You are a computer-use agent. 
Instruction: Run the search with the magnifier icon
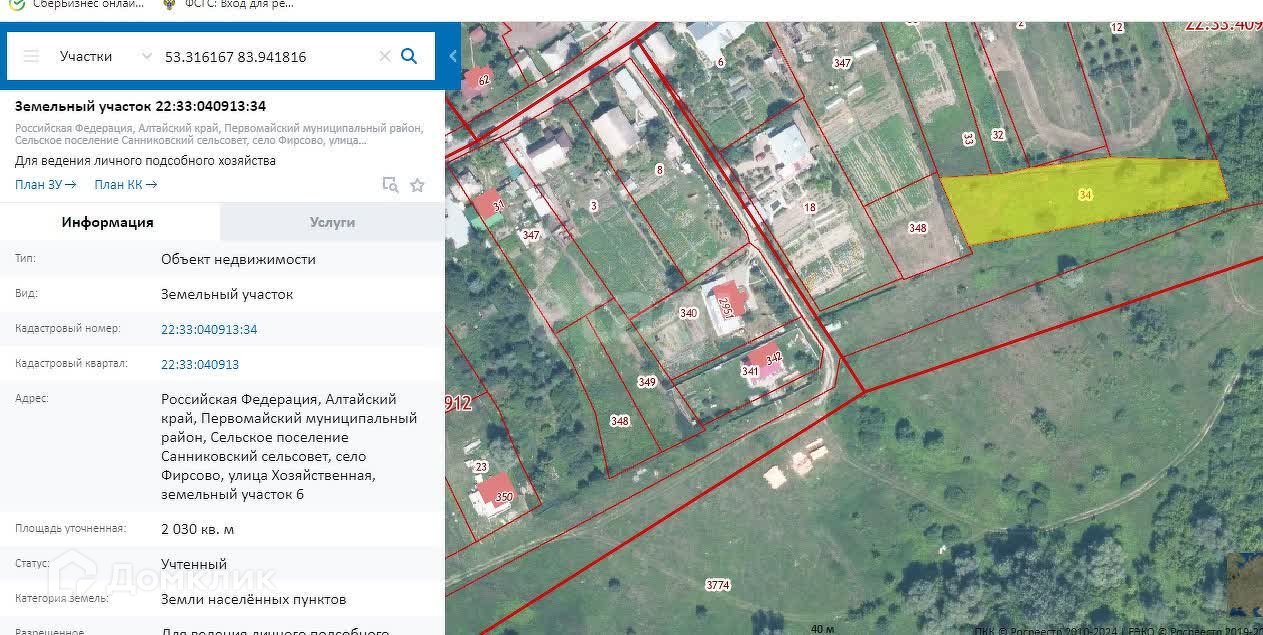(x=409, y=56)
